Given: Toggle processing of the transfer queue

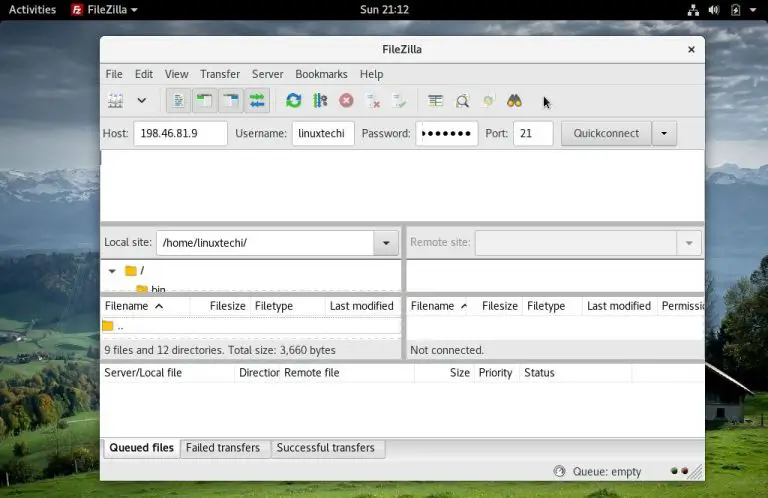Looking at the screenshot, I should pos(320,101).
